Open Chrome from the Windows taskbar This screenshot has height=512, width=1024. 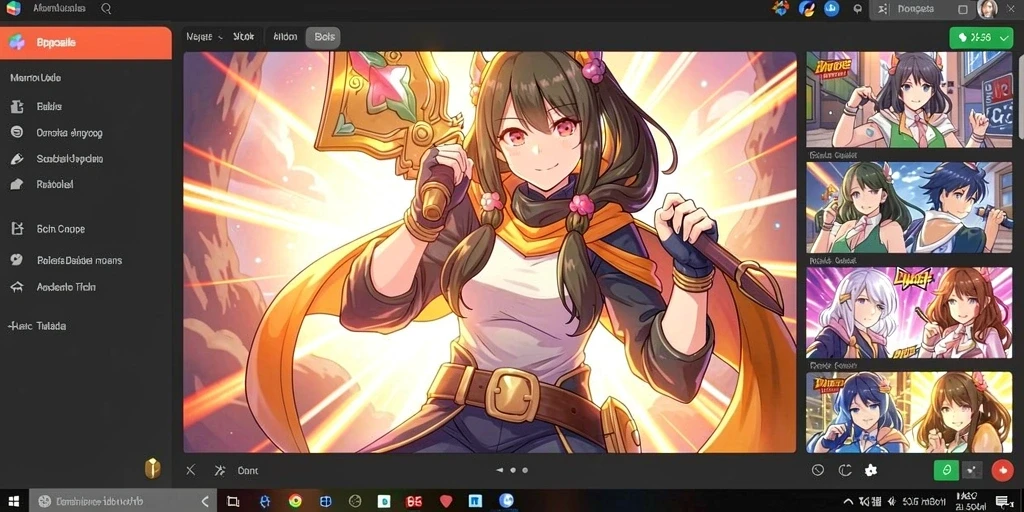coord(295,501)
